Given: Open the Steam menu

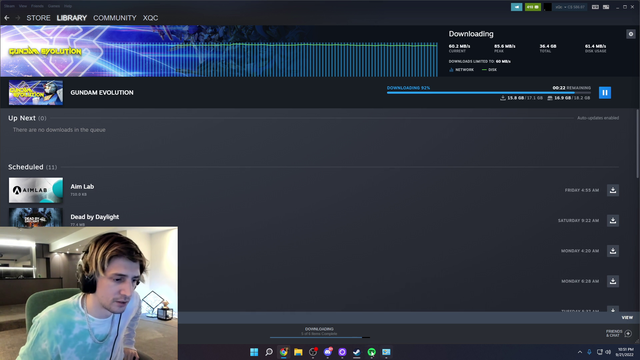Looking at the screenshot, I should coord(9,6).
